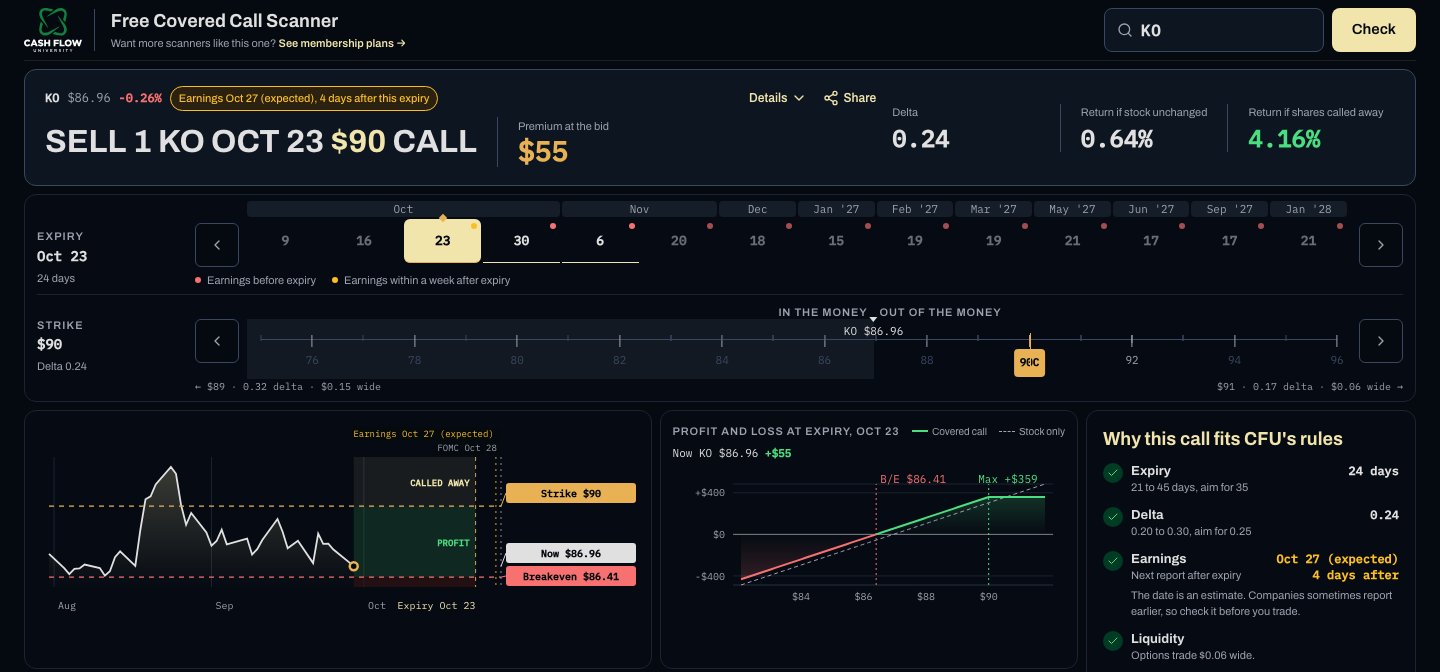Pick strike 76 on the strike ruler
Image resolution: width=1440 pixels, height=672 pixels.
click(x=312, y=360)
